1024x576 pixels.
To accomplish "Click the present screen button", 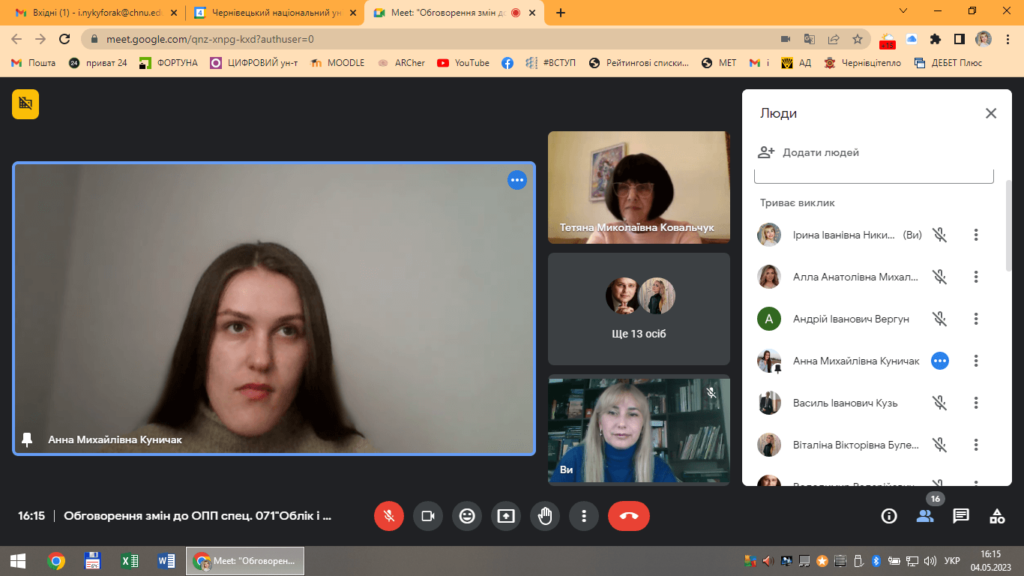I will 506,516.
